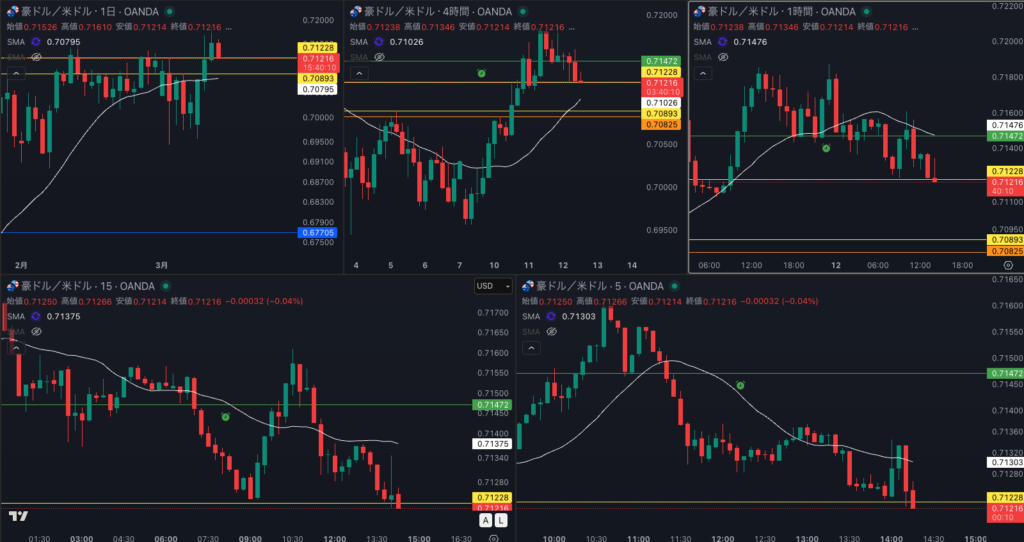Click the purple SMA refresh icon on 4時間 chart

click(x=379, y=42)
